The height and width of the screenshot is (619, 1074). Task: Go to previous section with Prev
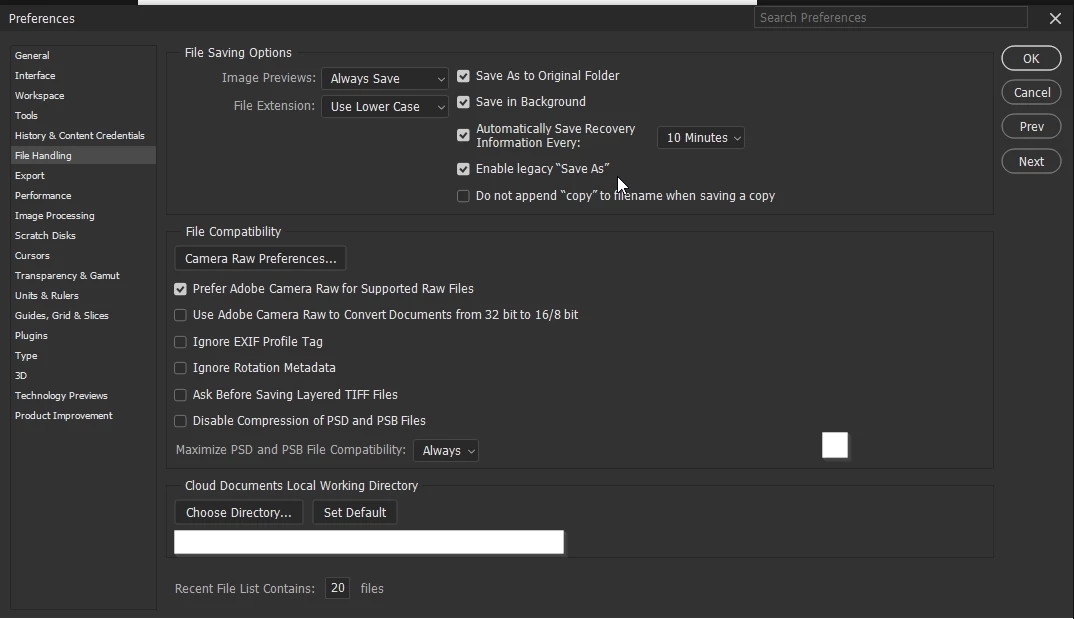click(x=1031, y=127)
